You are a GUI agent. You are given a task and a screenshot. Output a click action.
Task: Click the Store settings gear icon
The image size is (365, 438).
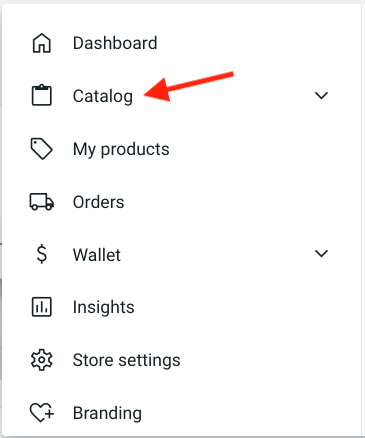pos(42,360)
